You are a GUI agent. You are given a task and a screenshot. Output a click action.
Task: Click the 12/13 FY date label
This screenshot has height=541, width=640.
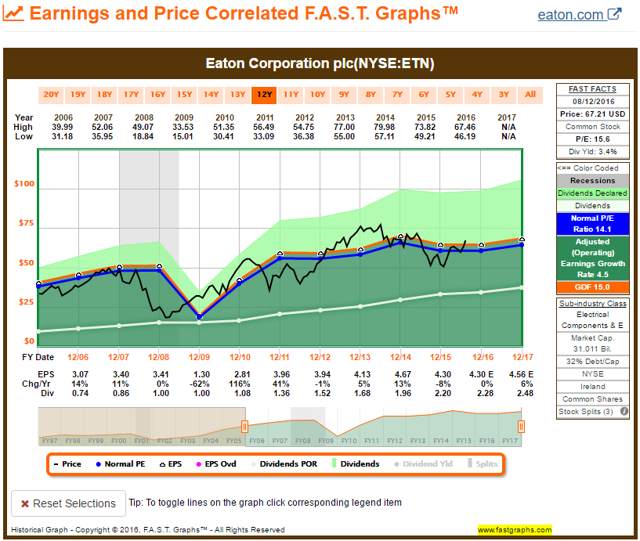[360, 357]
